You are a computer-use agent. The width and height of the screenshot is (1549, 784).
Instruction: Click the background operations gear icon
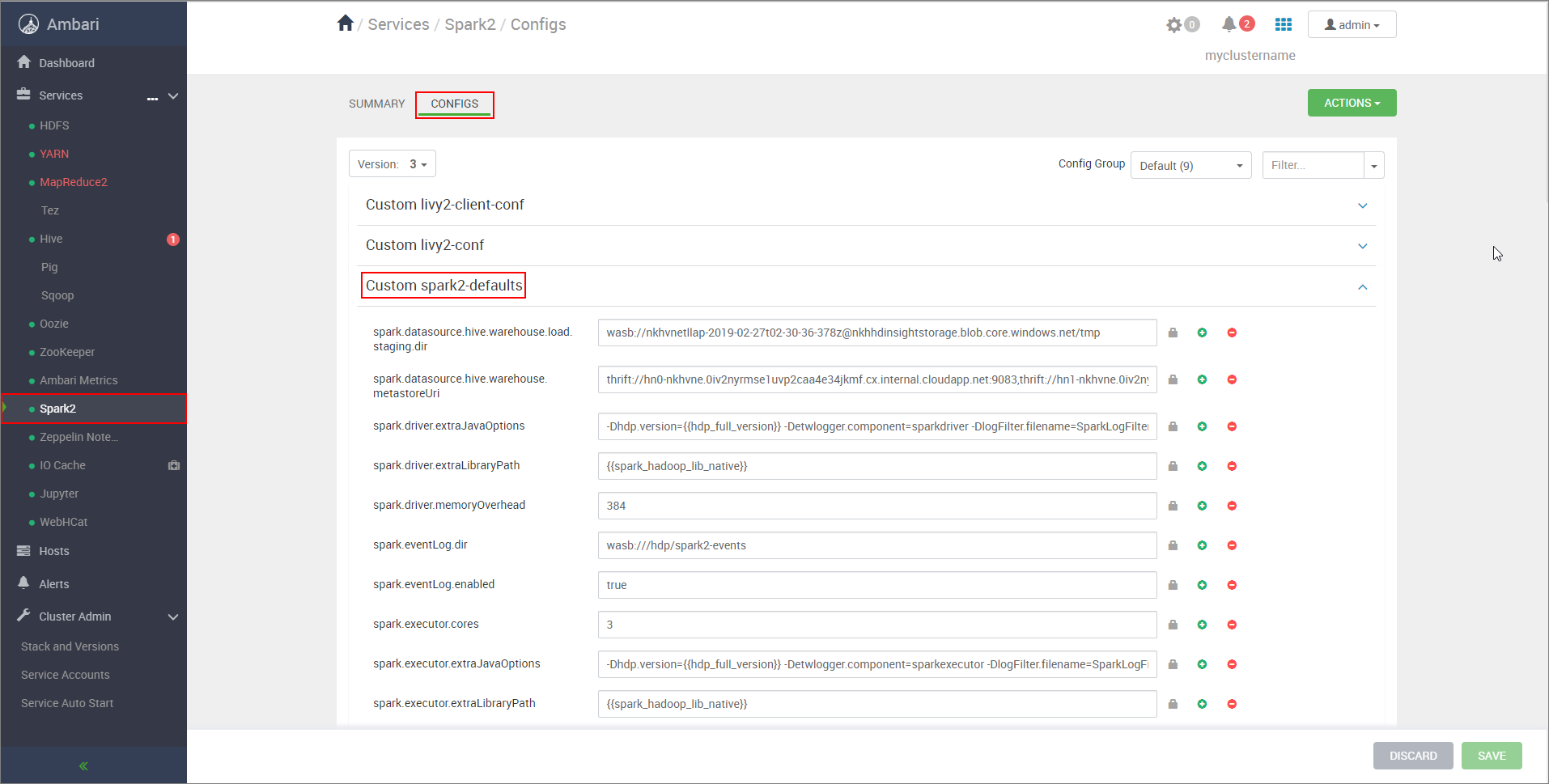tap(1174, 24)
